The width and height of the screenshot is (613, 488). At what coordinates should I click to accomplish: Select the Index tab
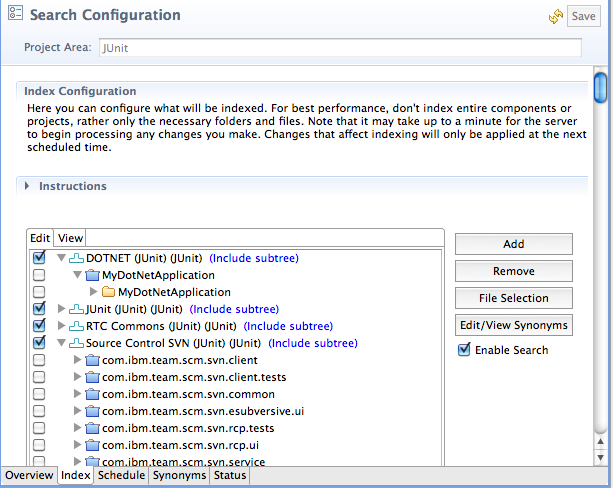click(75, 475)
